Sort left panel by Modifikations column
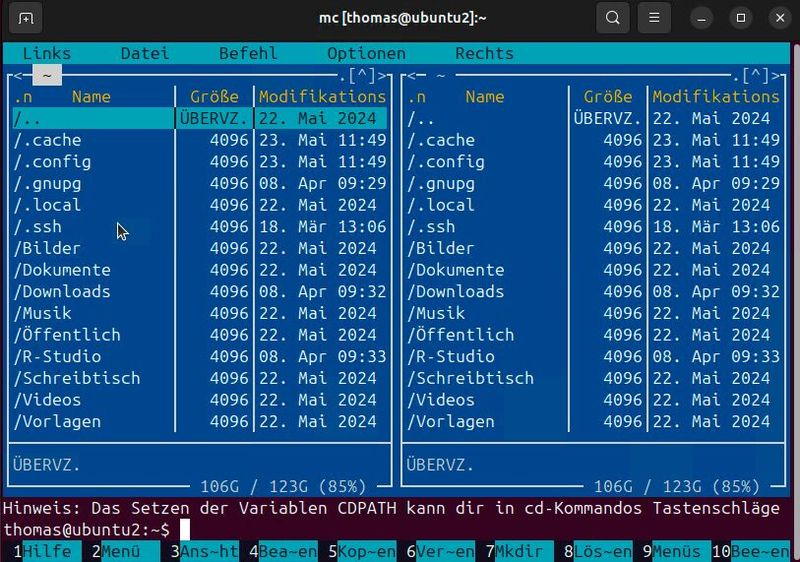 coord(322,96)
